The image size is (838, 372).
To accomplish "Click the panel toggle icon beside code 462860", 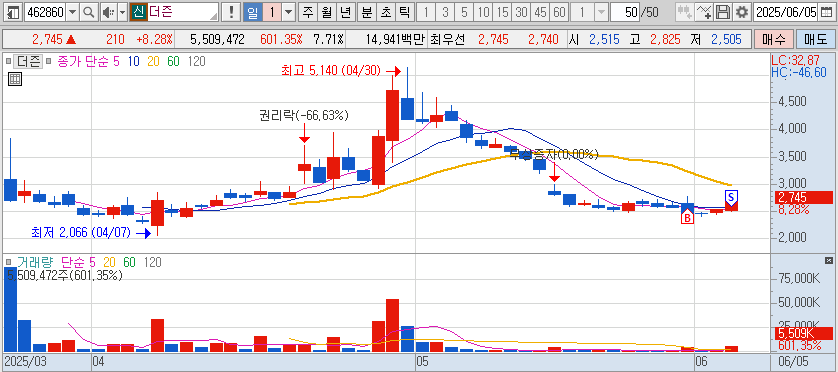I will tap(14, 11).
